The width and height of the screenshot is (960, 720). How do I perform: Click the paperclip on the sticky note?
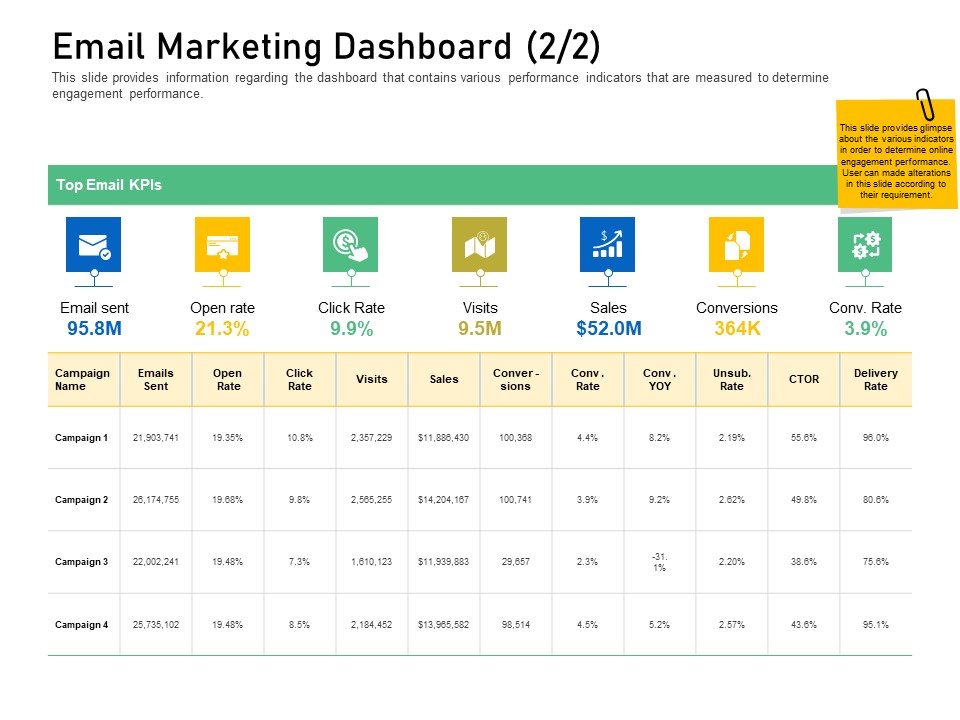tap(925, 104)
